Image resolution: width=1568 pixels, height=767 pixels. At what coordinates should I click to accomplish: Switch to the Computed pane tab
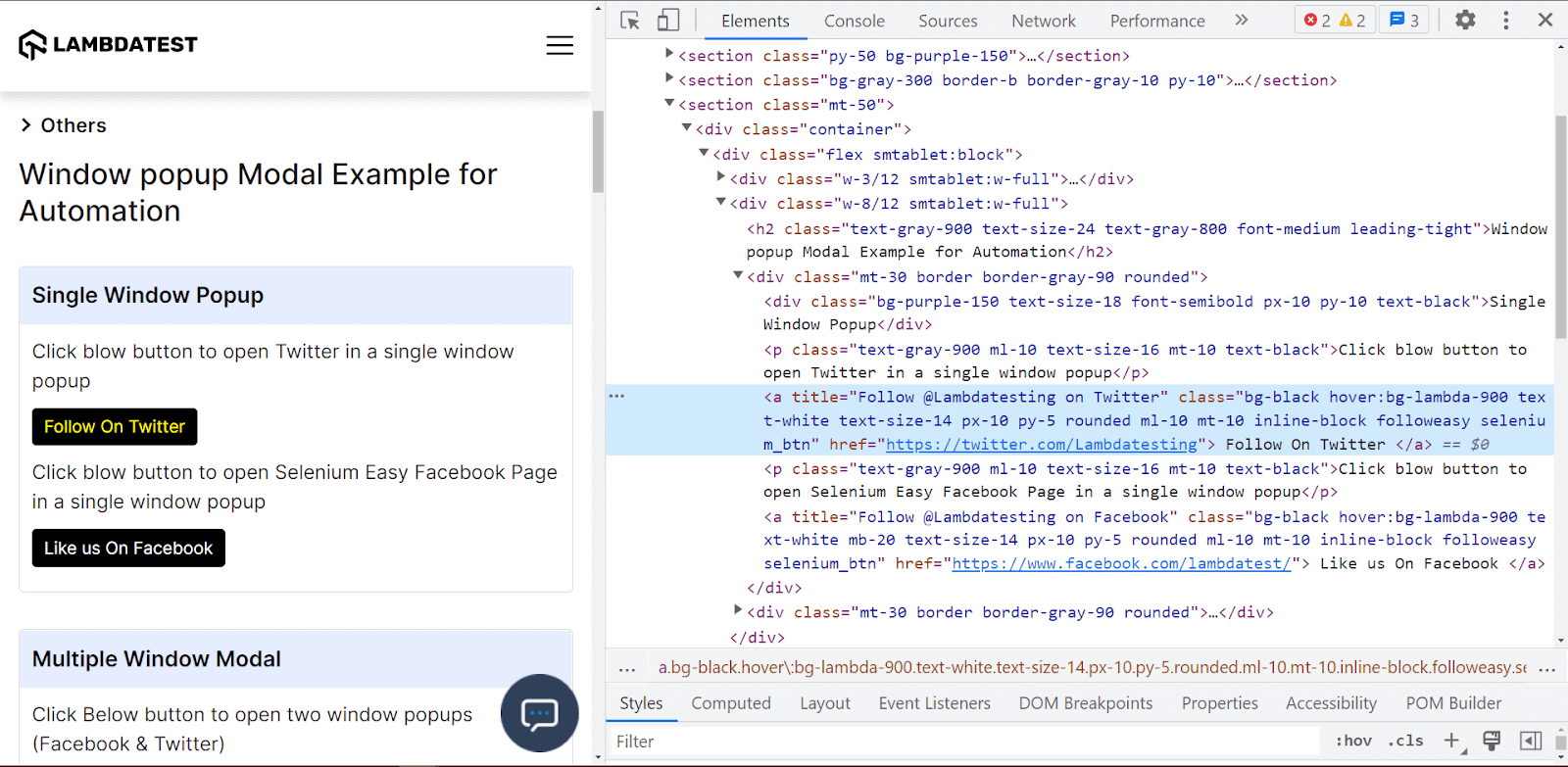coord(731,703)
